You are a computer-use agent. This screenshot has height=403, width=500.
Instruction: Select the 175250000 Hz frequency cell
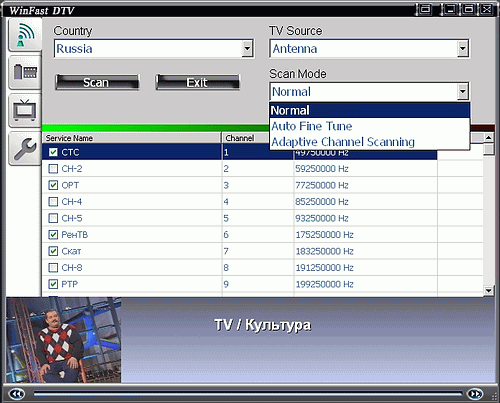[x=366, y=235]
